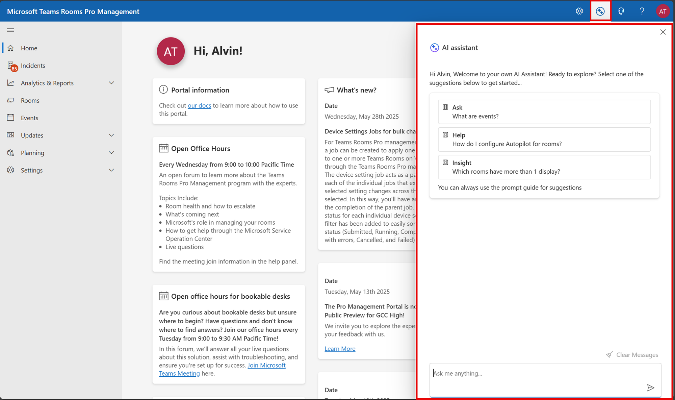Click the What's new megaphone icon
The width and height of the screenshot is (675, 400).
point(329,90)
